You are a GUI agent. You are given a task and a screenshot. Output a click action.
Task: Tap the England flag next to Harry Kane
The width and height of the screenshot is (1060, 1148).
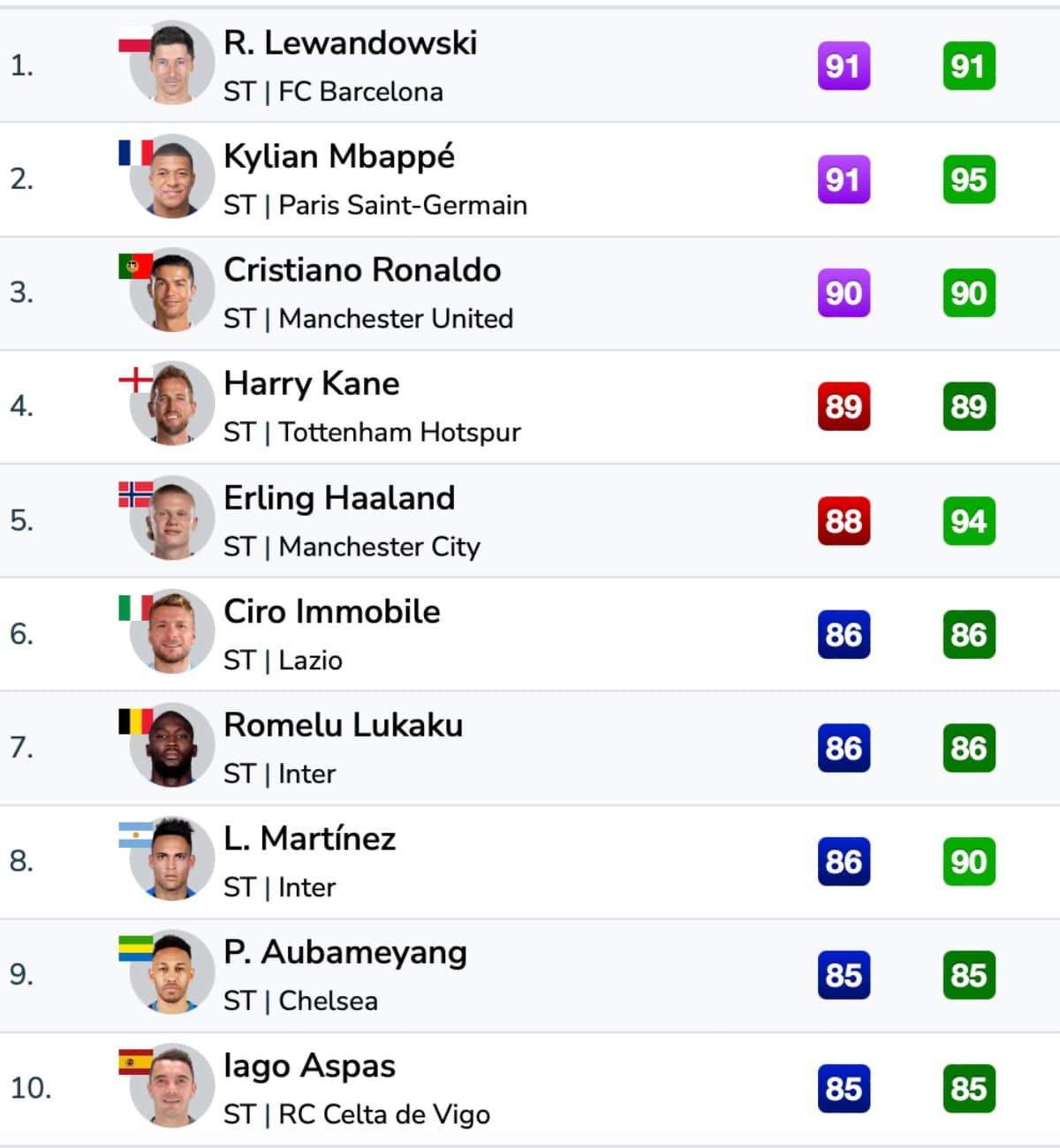(x=135, y=380)
